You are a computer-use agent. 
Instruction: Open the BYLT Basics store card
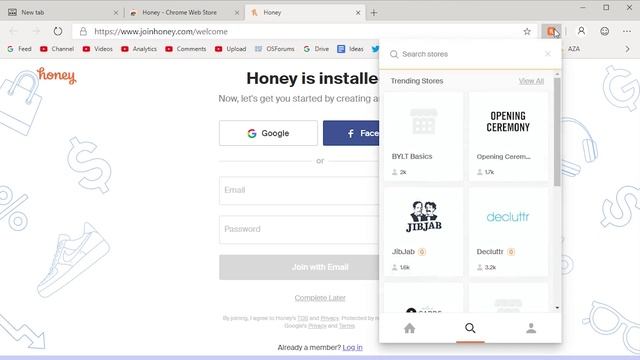(423, 136)
